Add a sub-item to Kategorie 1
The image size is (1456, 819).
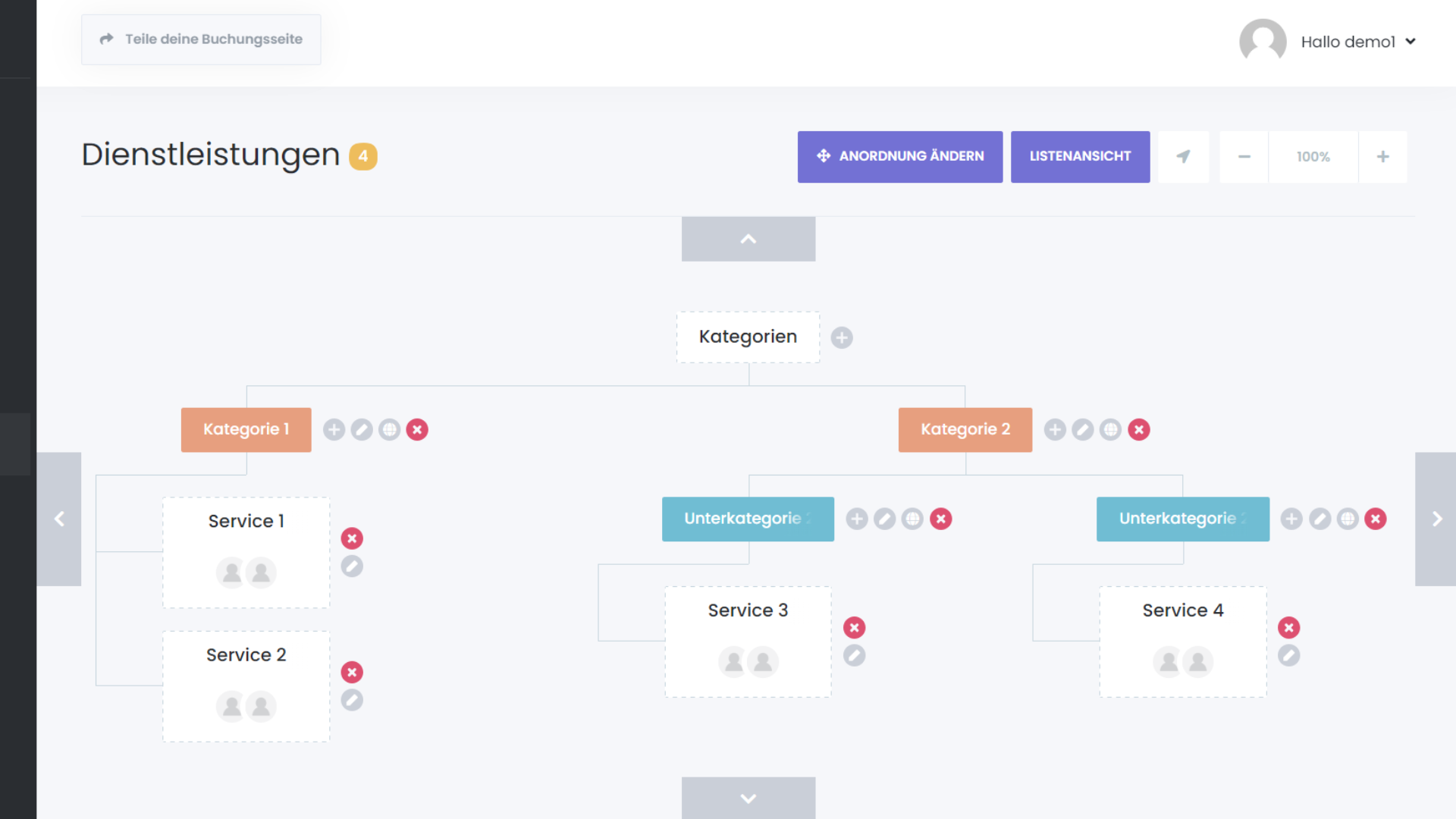coord(334,430)
